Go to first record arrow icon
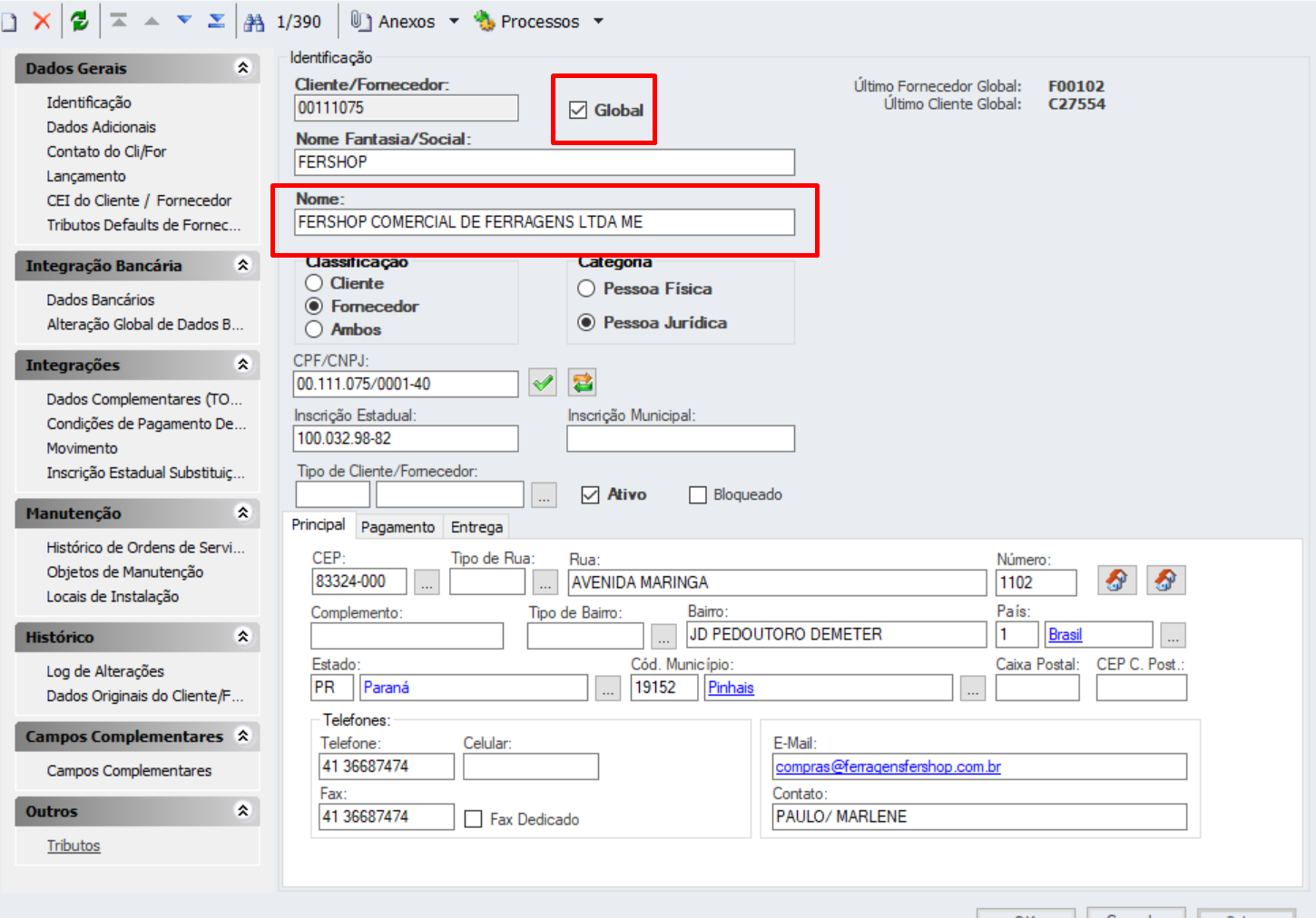The width and height of the screenshot is (1316, 918). coord(119,21)
